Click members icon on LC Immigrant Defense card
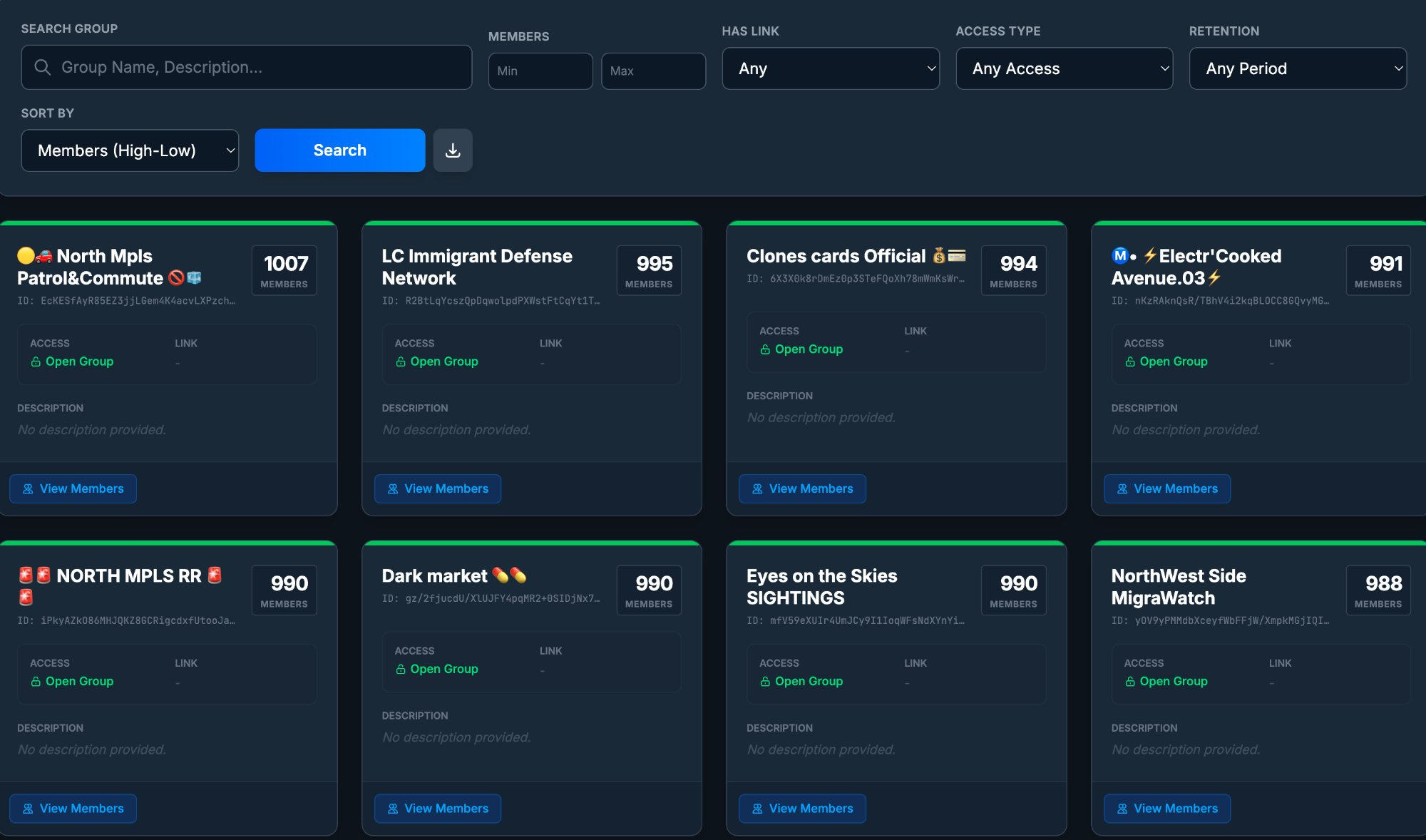Screen dimensions: 1426x840 [393, 489]
